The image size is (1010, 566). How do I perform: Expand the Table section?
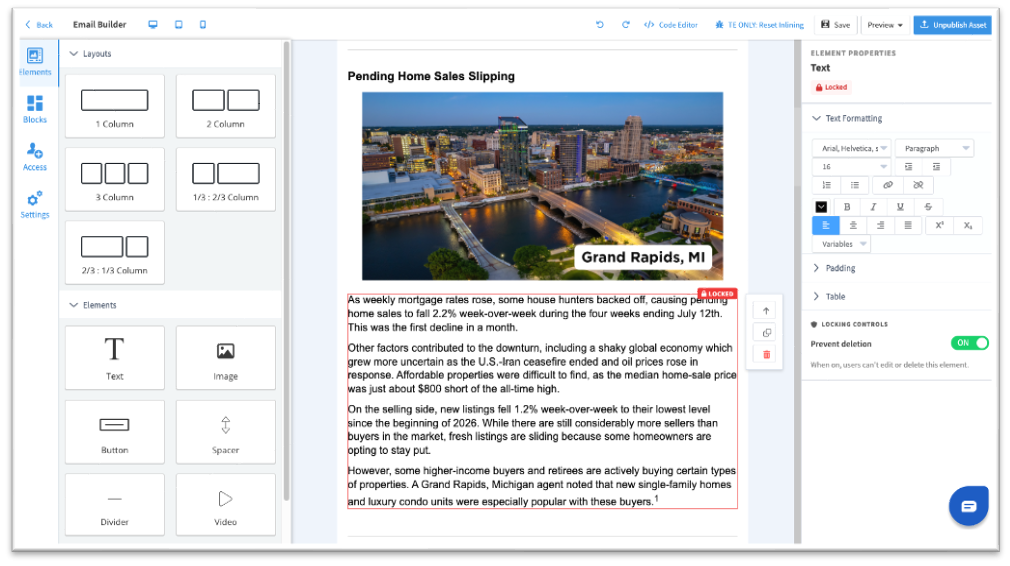click(x=829, y=296)
